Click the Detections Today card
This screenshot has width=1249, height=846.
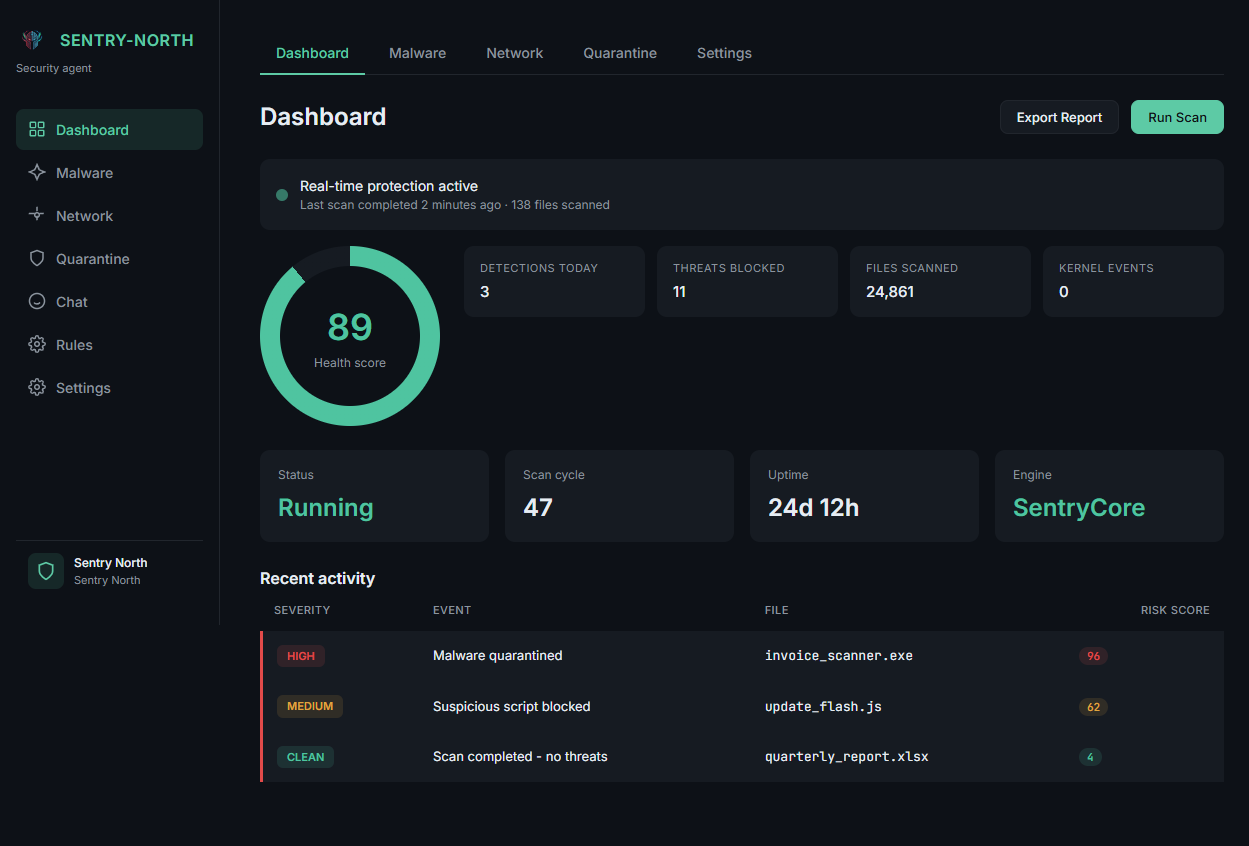click(x=554, y=281)
